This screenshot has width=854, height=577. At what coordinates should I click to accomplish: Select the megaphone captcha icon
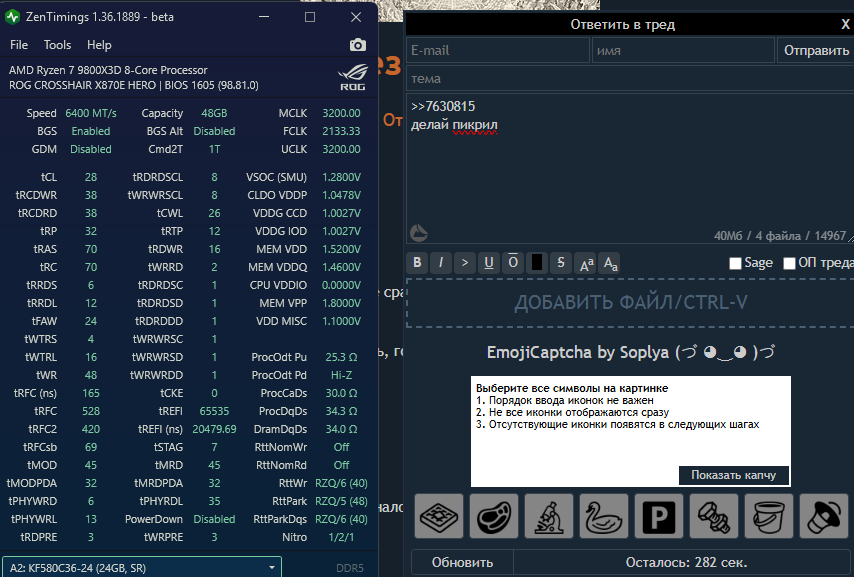pos(824,515)
